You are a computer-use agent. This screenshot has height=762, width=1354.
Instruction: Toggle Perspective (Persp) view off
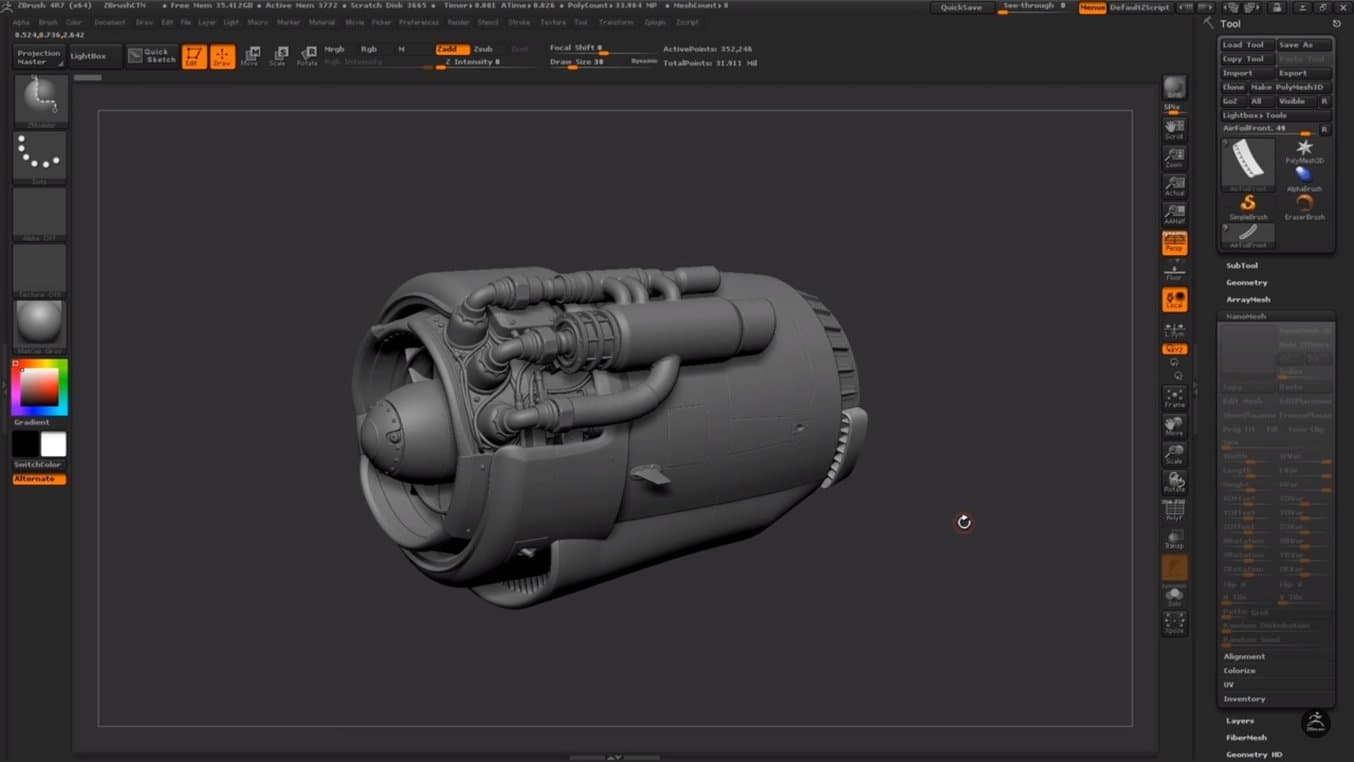tap(1174, 242)
